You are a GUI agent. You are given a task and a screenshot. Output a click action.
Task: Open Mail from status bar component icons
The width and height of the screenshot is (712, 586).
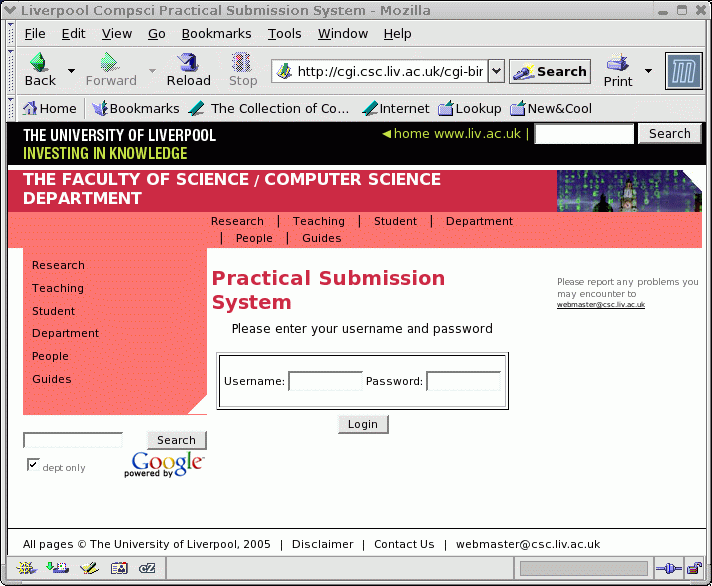coord(57,568)
